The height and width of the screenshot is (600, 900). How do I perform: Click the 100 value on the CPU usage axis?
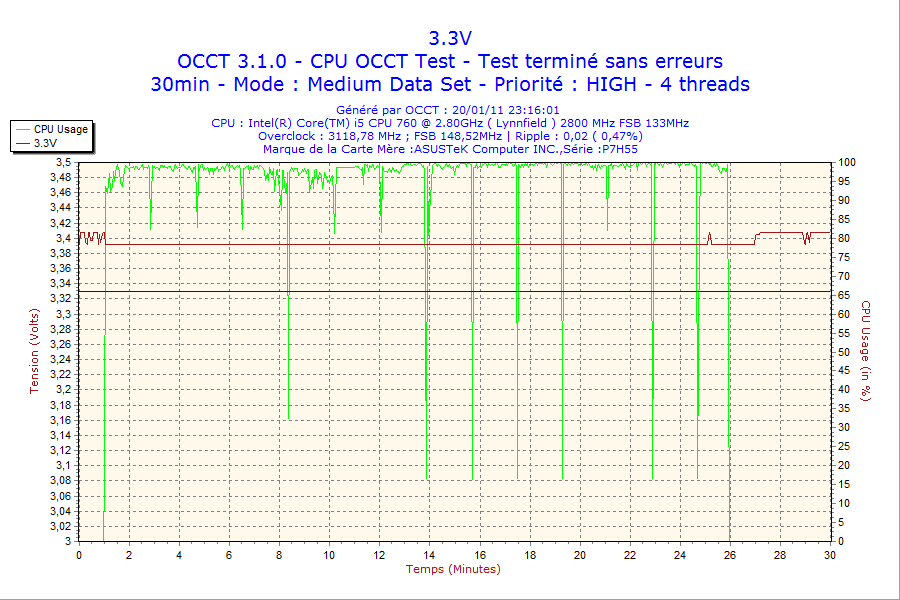pyautogui.click(x=846, y=162)
